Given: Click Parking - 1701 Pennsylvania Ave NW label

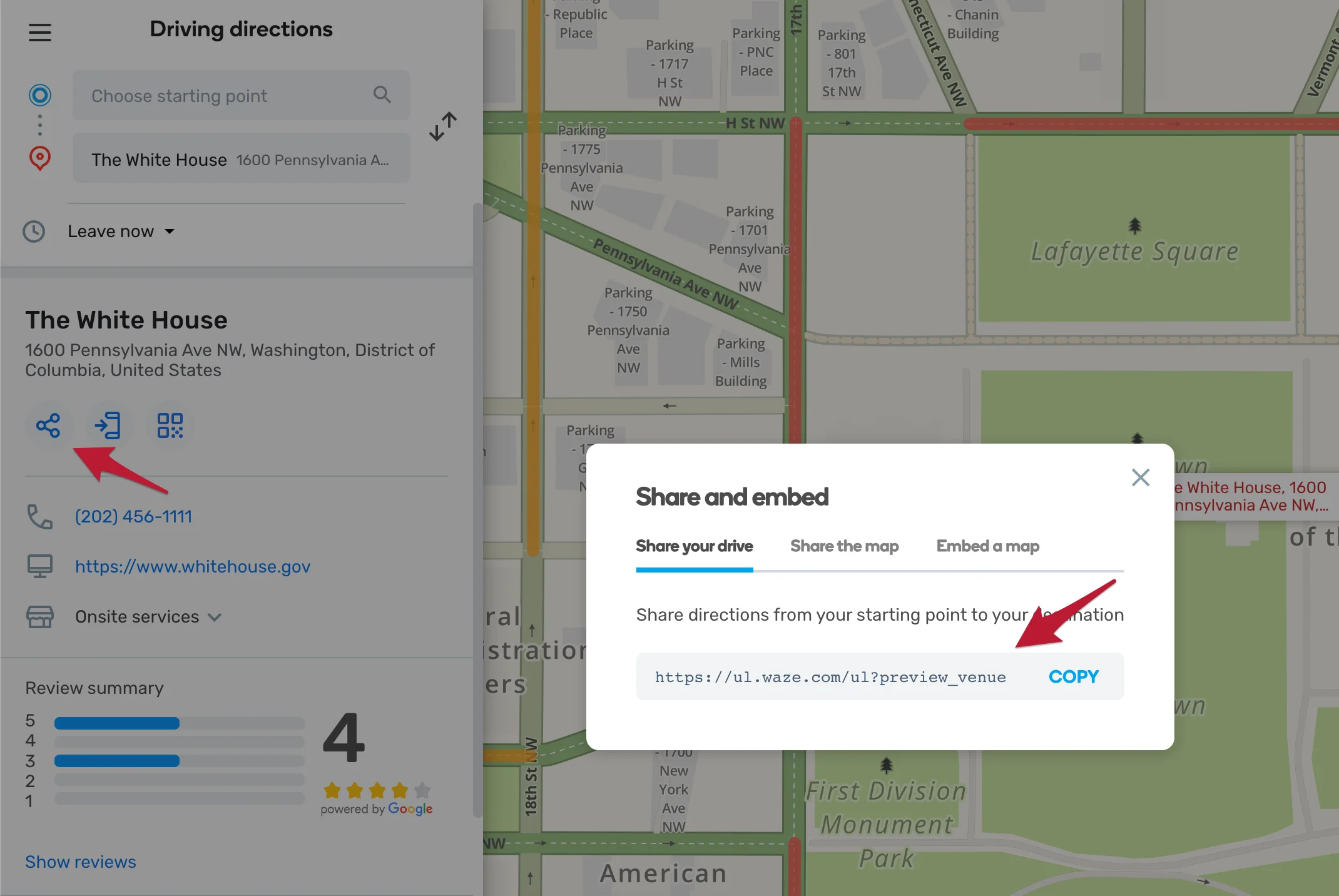Looking at the screenshot, I should coord(750,249).
